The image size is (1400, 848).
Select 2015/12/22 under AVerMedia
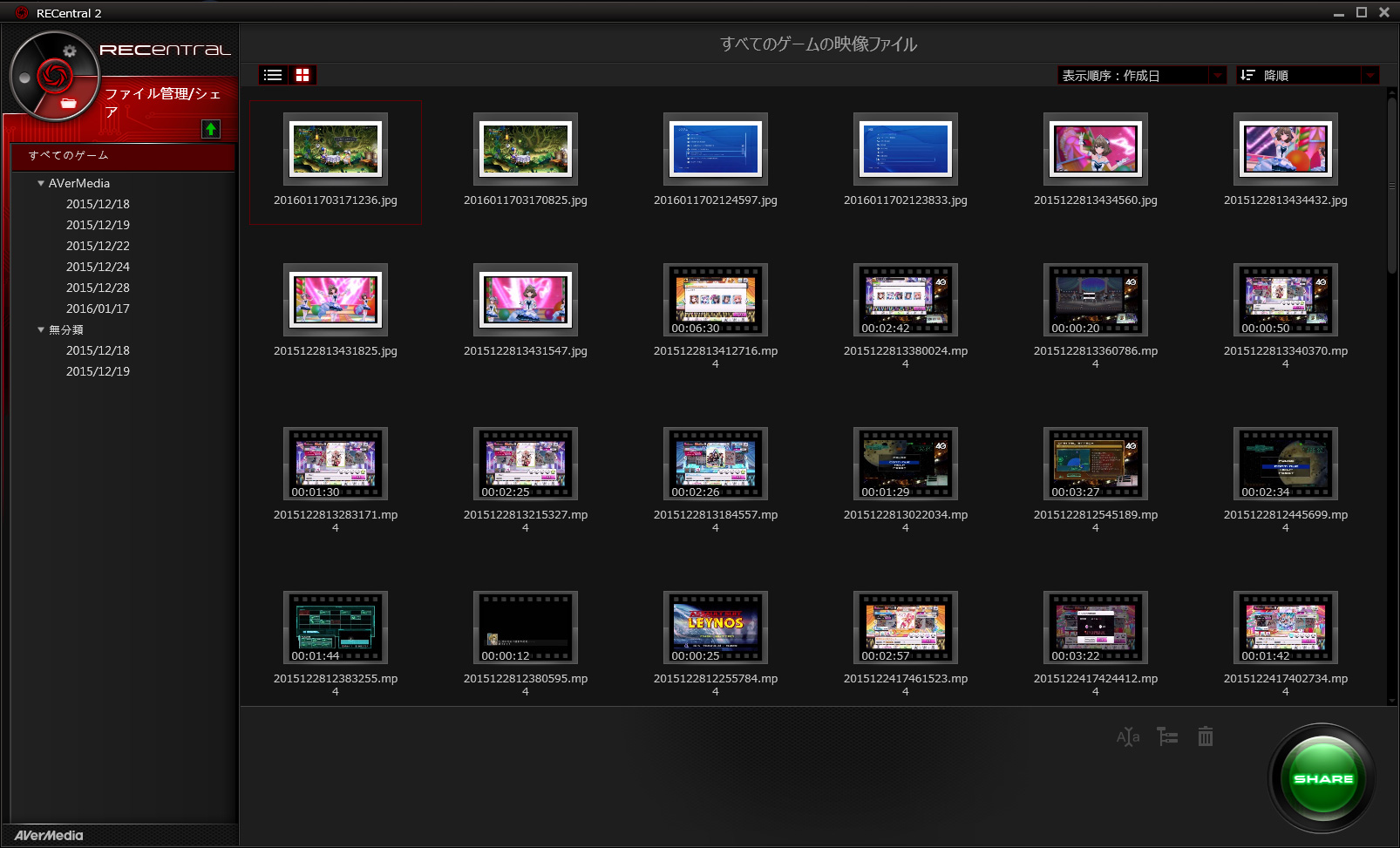(x=98, y=246)
